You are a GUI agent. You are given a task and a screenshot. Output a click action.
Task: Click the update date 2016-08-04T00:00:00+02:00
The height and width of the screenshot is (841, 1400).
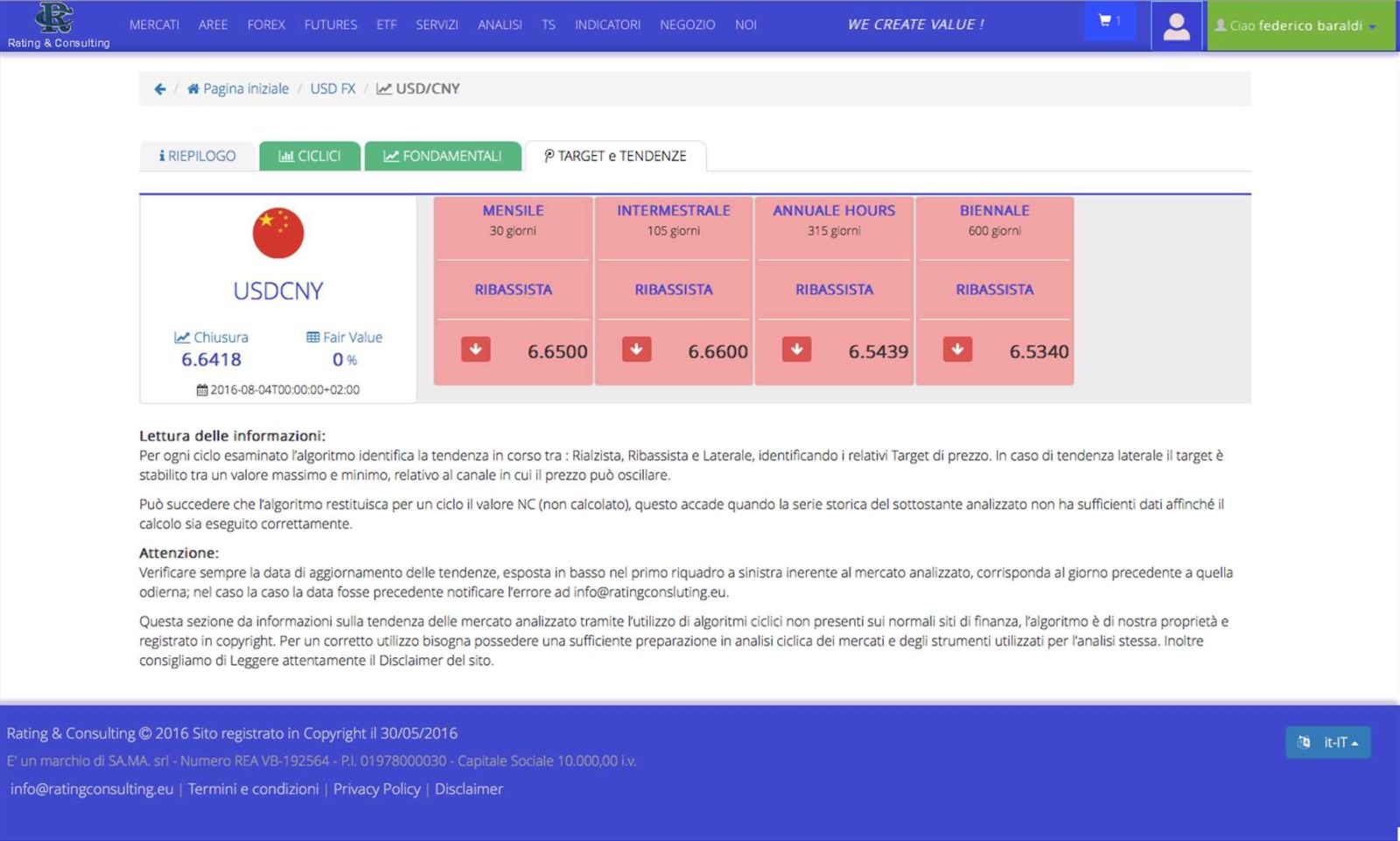click(x=284, y=389)
